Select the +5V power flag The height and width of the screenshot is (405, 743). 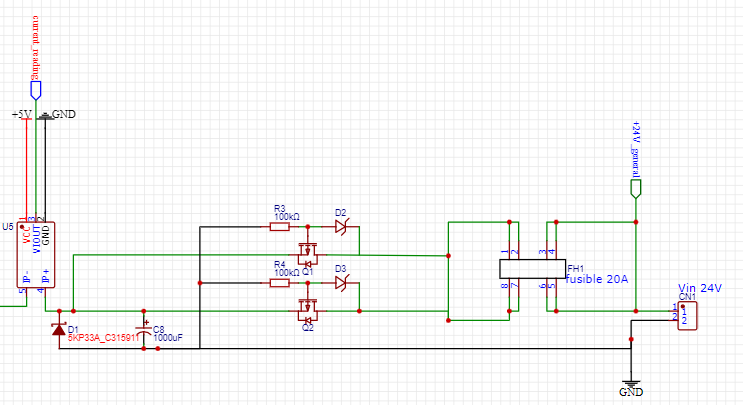coord(22,115)
